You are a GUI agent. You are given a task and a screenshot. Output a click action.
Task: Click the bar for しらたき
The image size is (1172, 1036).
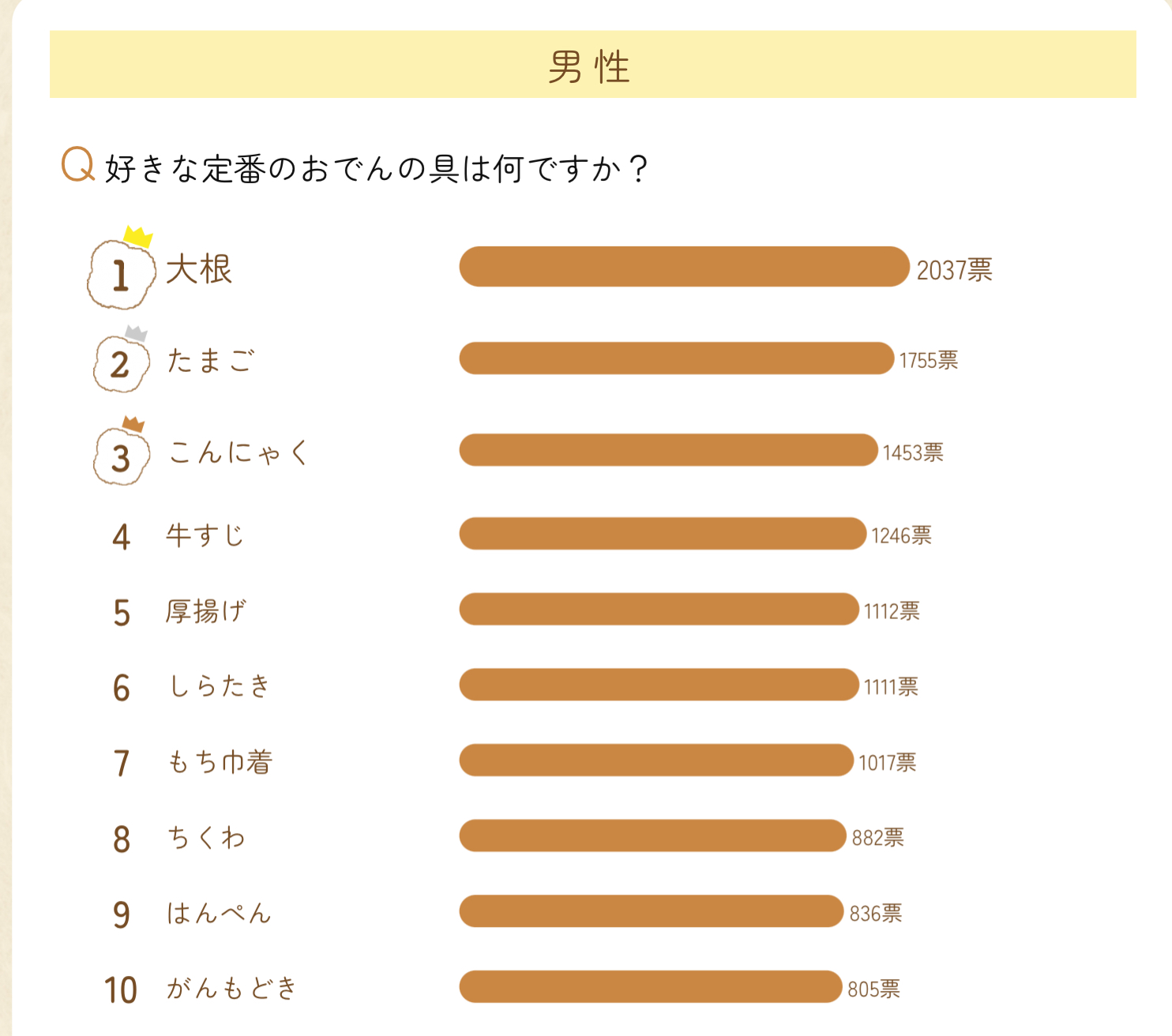point(659,685)
